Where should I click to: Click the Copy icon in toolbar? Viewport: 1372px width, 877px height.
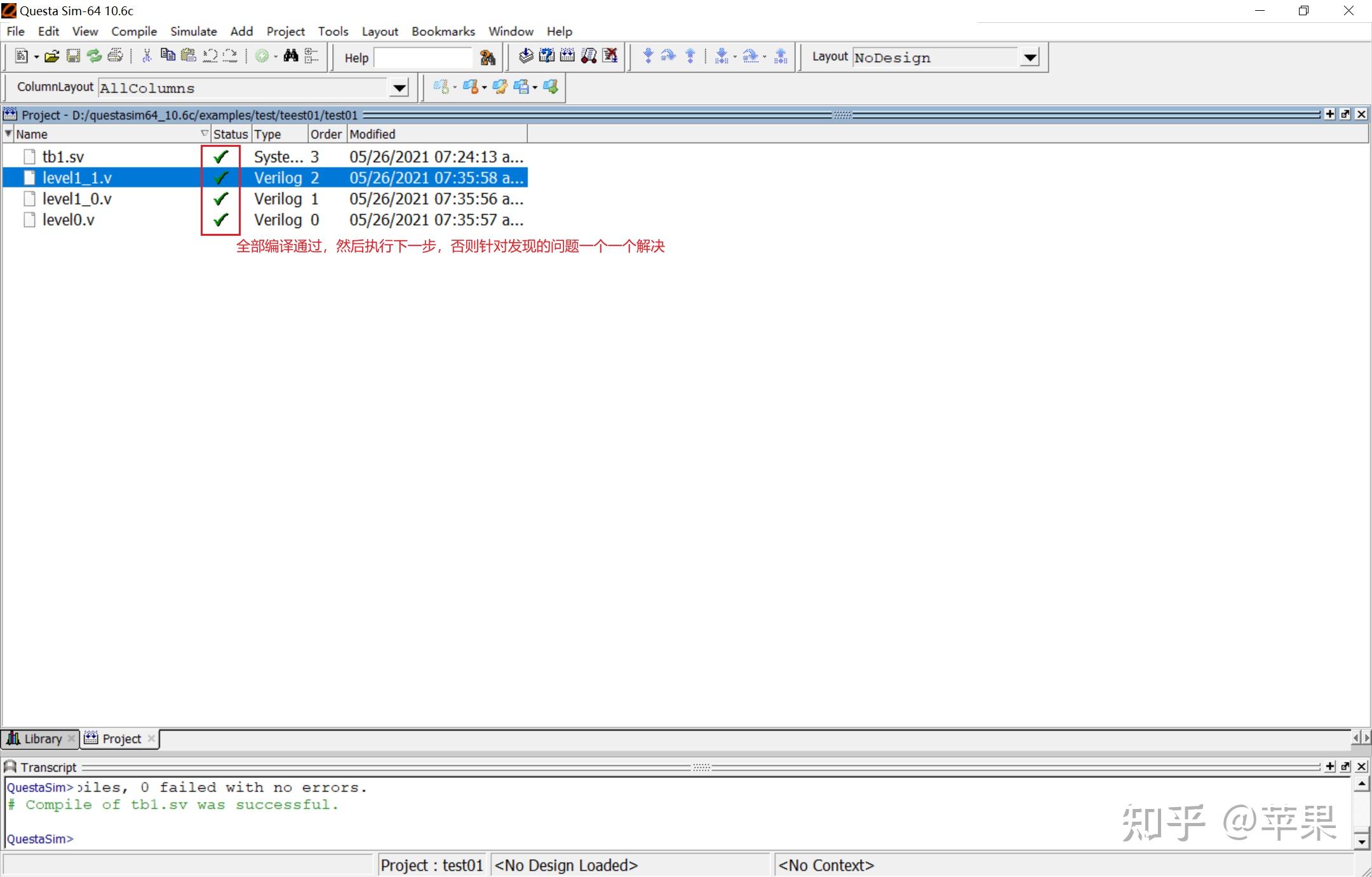pyautogui.click(x=168, y=56)
